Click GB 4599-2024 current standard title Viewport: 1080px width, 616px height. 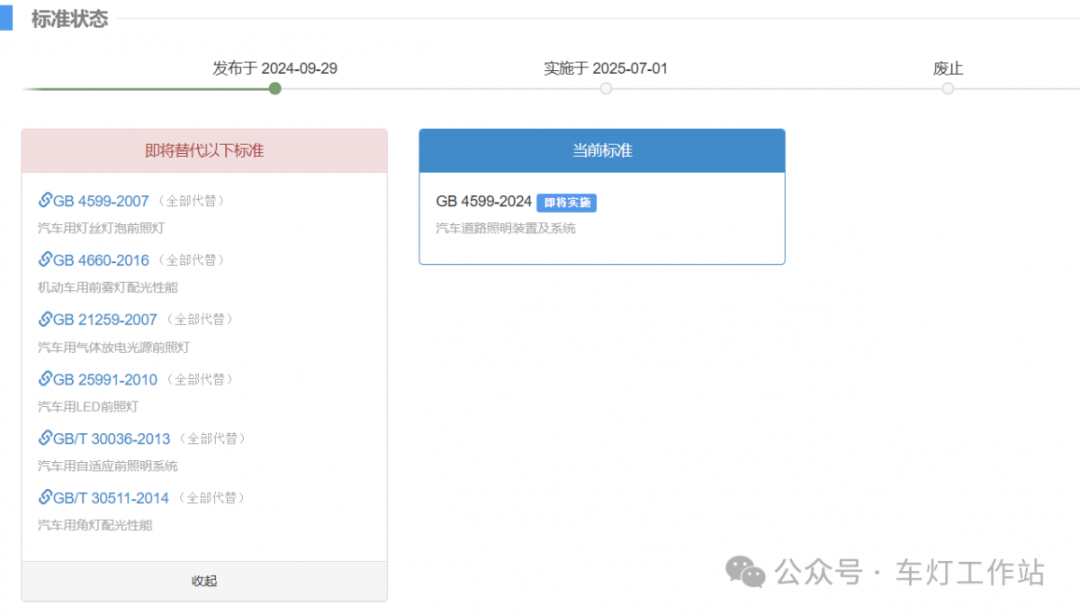(x=484, y=201)
